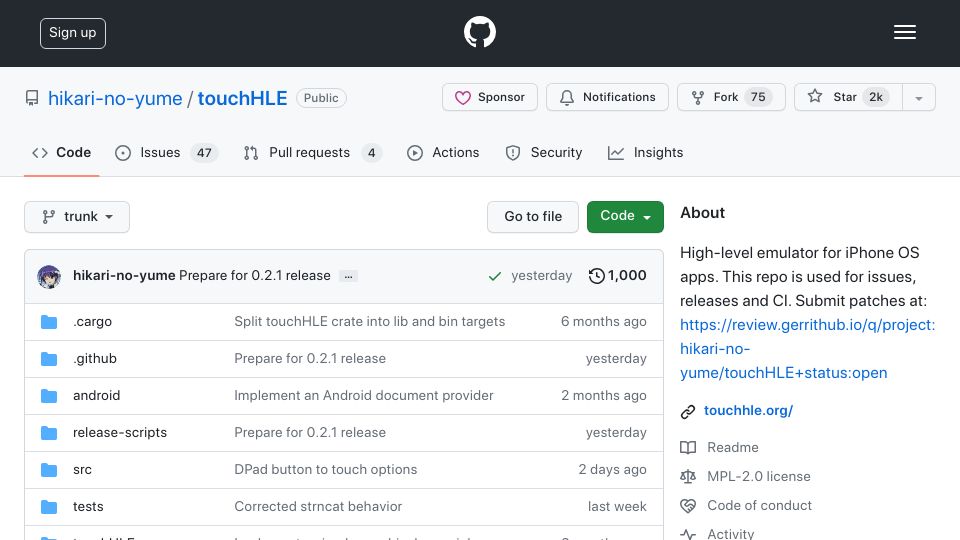Click the repository icon beside hikari-no-yume
The width and height of the screenshot is (960, 540).
pyautogui.click(x=32, y=98)
